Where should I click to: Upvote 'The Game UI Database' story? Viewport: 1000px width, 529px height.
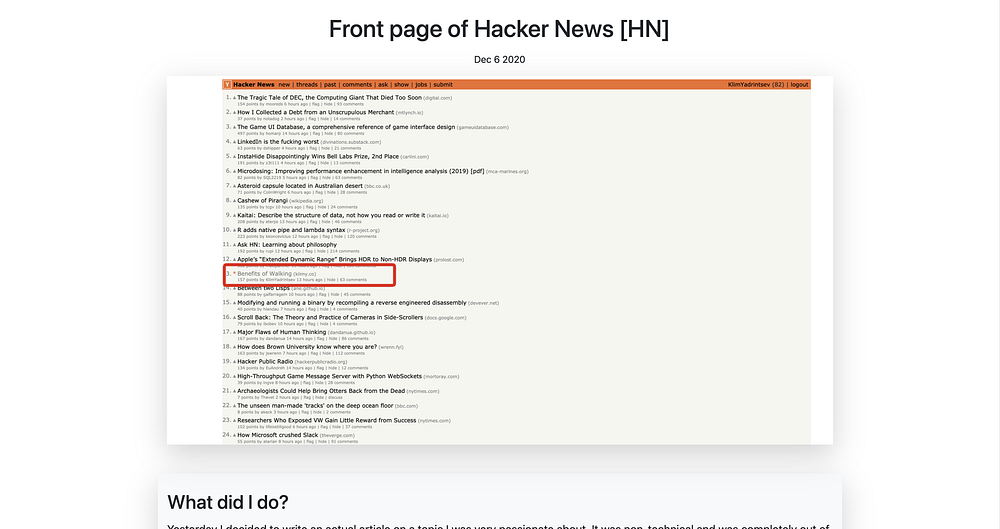234,128
